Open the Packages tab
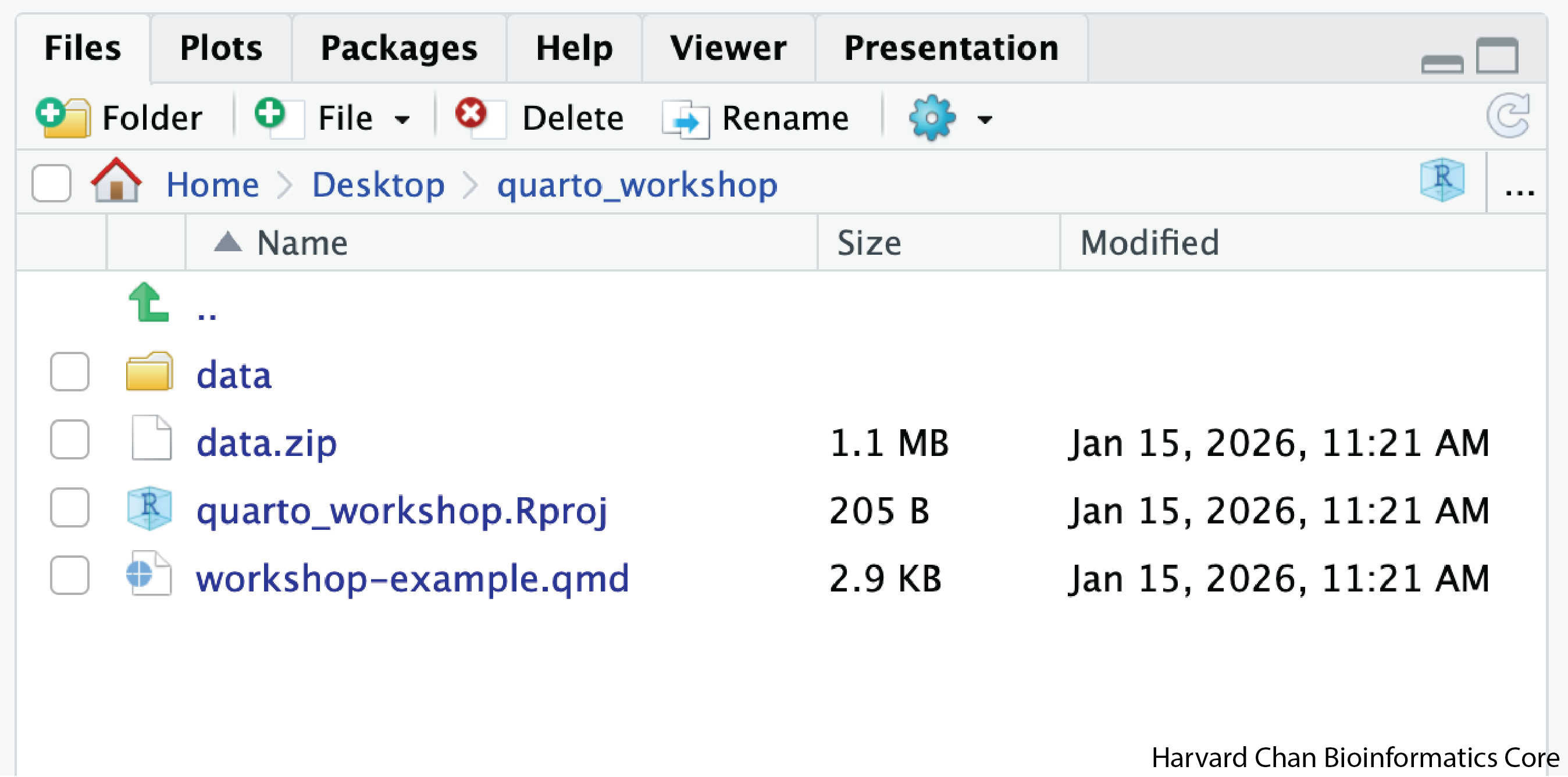This screenshot has width=1568, height=777. click(x=399, y=48)
